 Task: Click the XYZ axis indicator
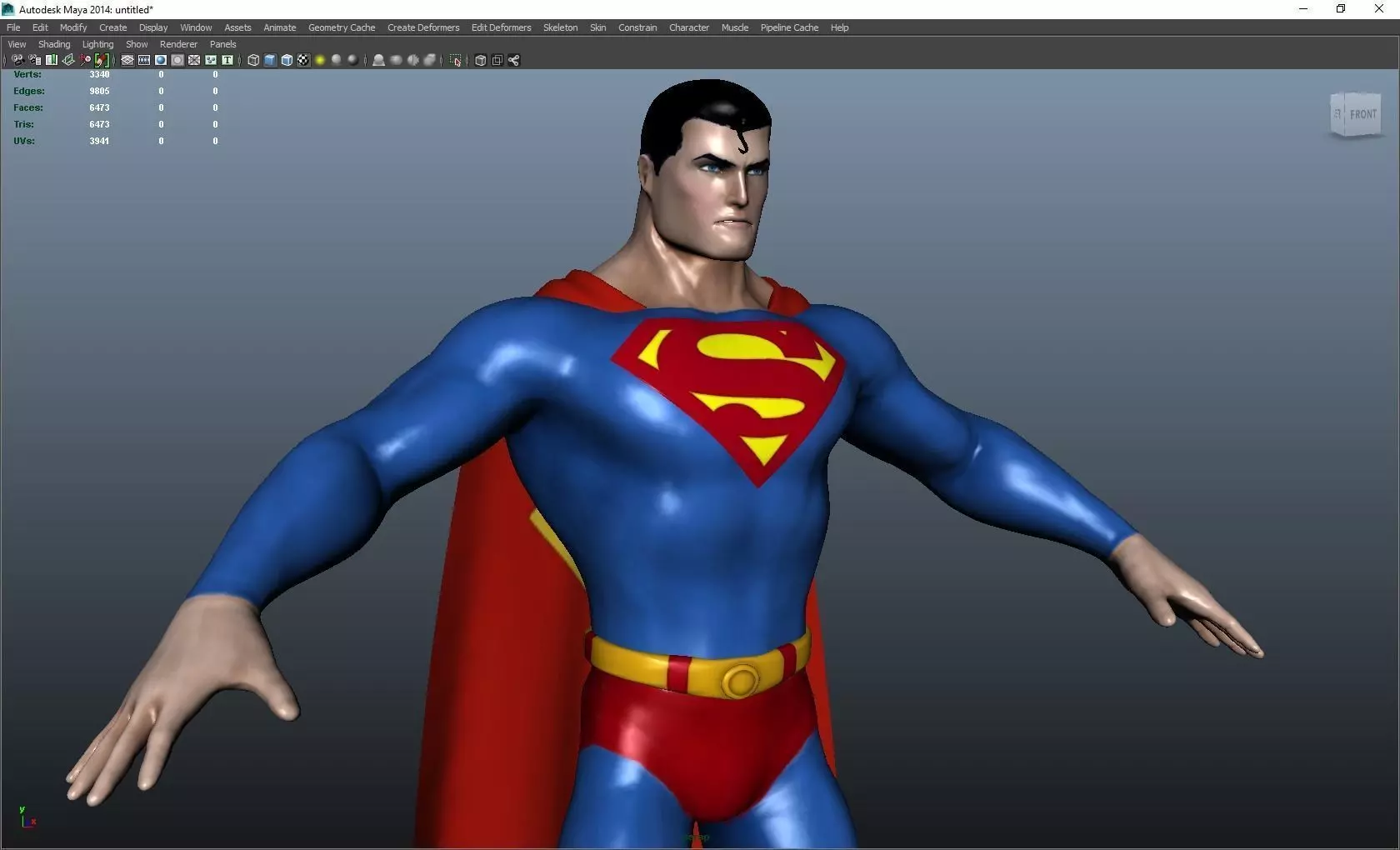(x=27, y=817)
